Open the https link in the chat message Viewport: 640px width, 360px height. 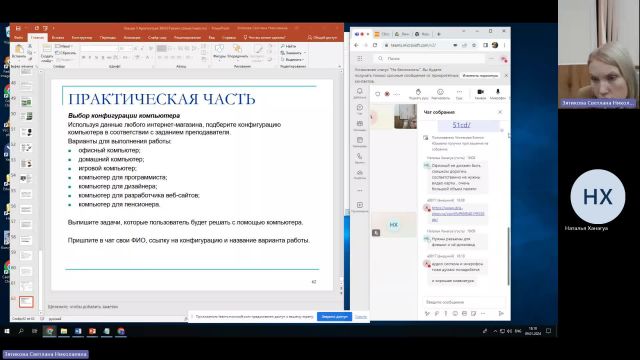458,213
